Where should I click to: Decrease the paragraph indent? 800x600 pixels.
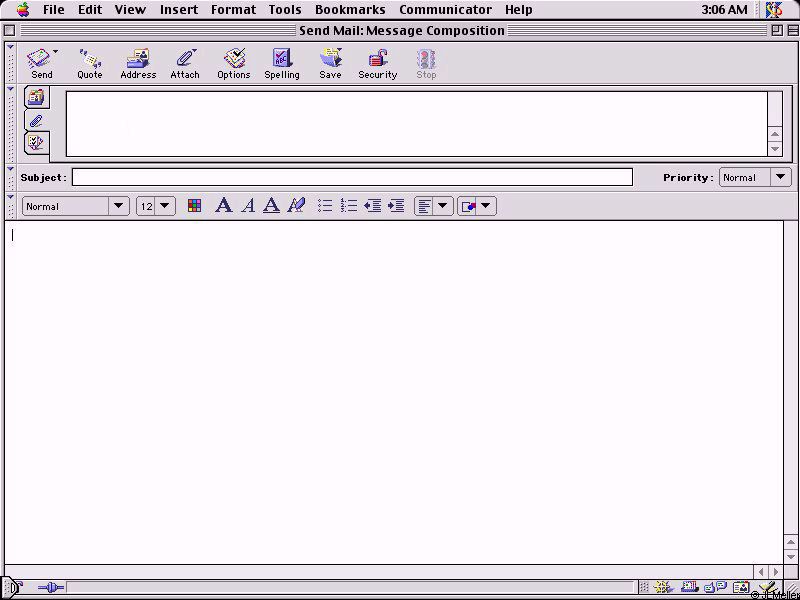[373, 206]
